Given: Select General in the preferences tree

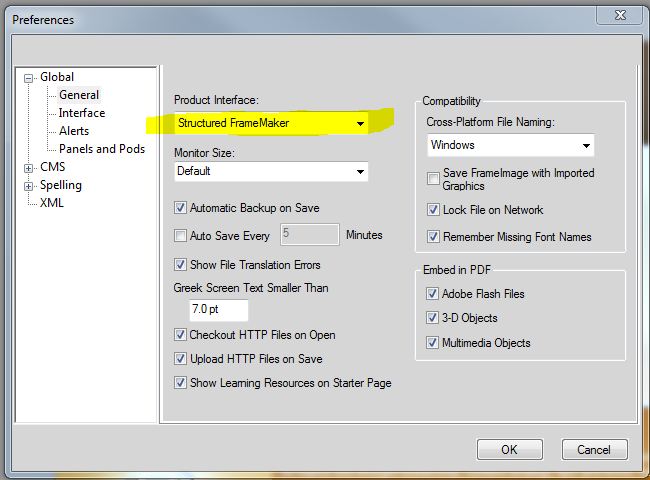Looking at the screenshot, I should click(79, 95).
